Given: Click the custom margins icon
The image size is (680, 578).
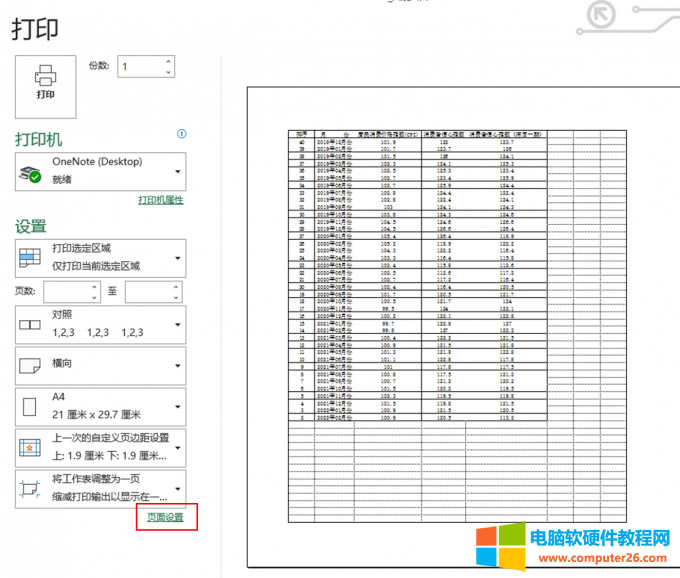Looking at the screenshot, I should tap(29, 448).
